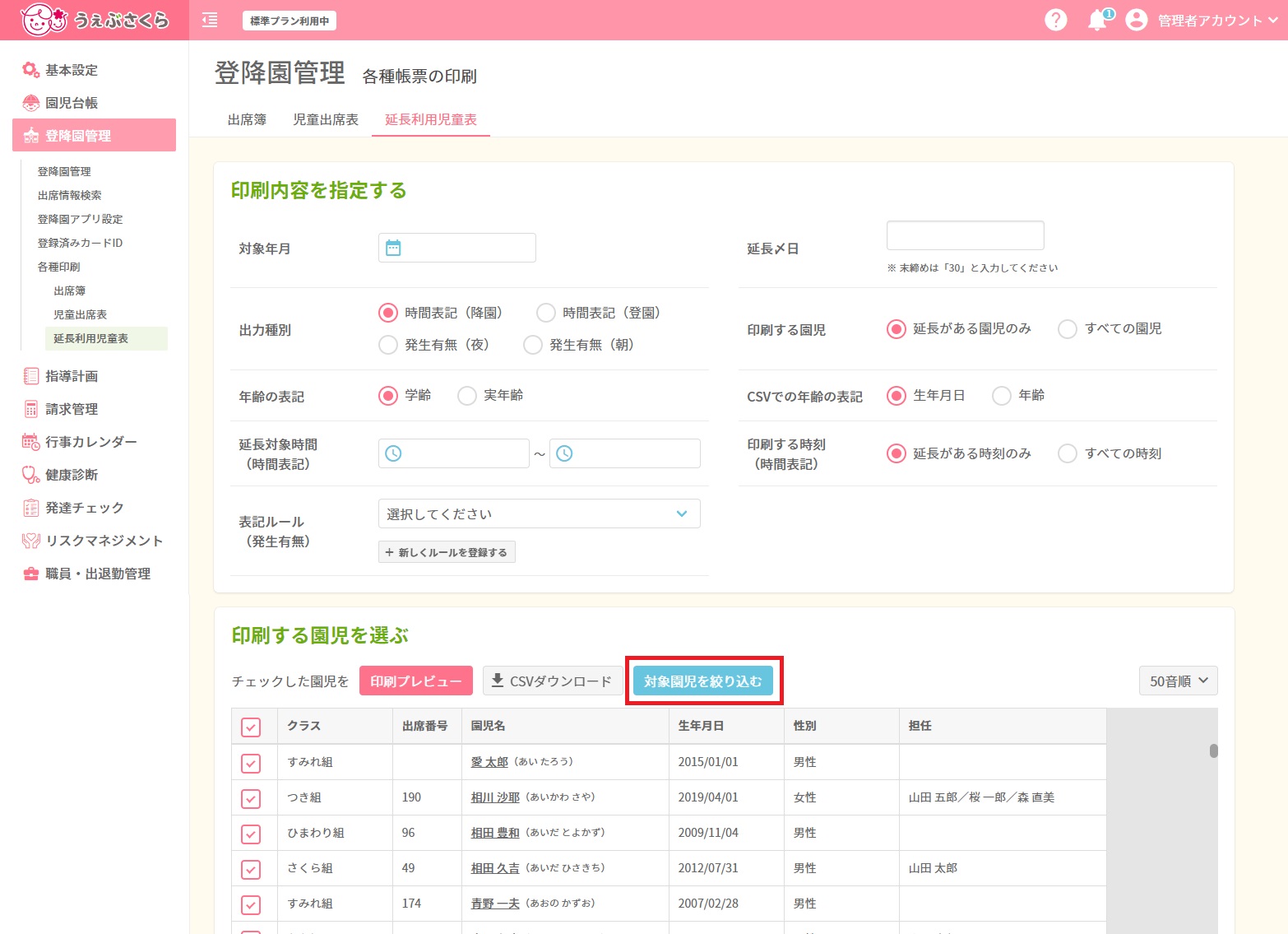Toggle the select-all checkbox in table header
1288x934 pixels.
pos(251,727)
